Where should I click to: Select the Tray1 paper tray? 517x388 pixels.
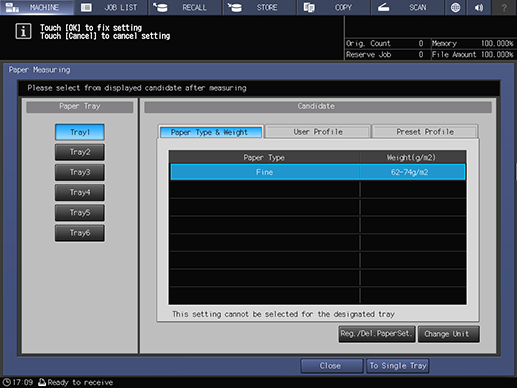[80, 132]
